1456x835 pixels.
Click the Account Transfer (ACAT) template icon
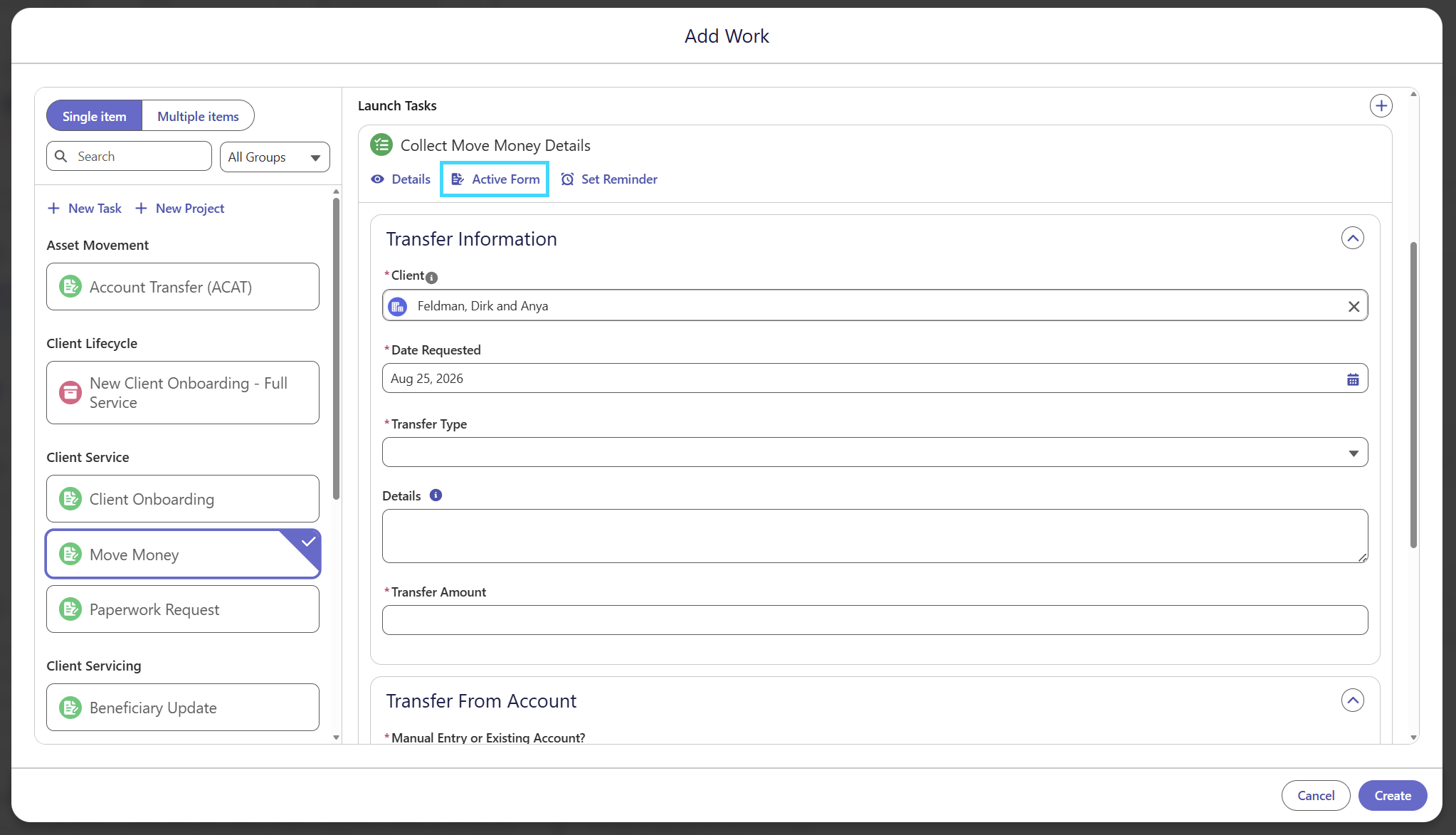pyautogui.click(x=70, y=287)
